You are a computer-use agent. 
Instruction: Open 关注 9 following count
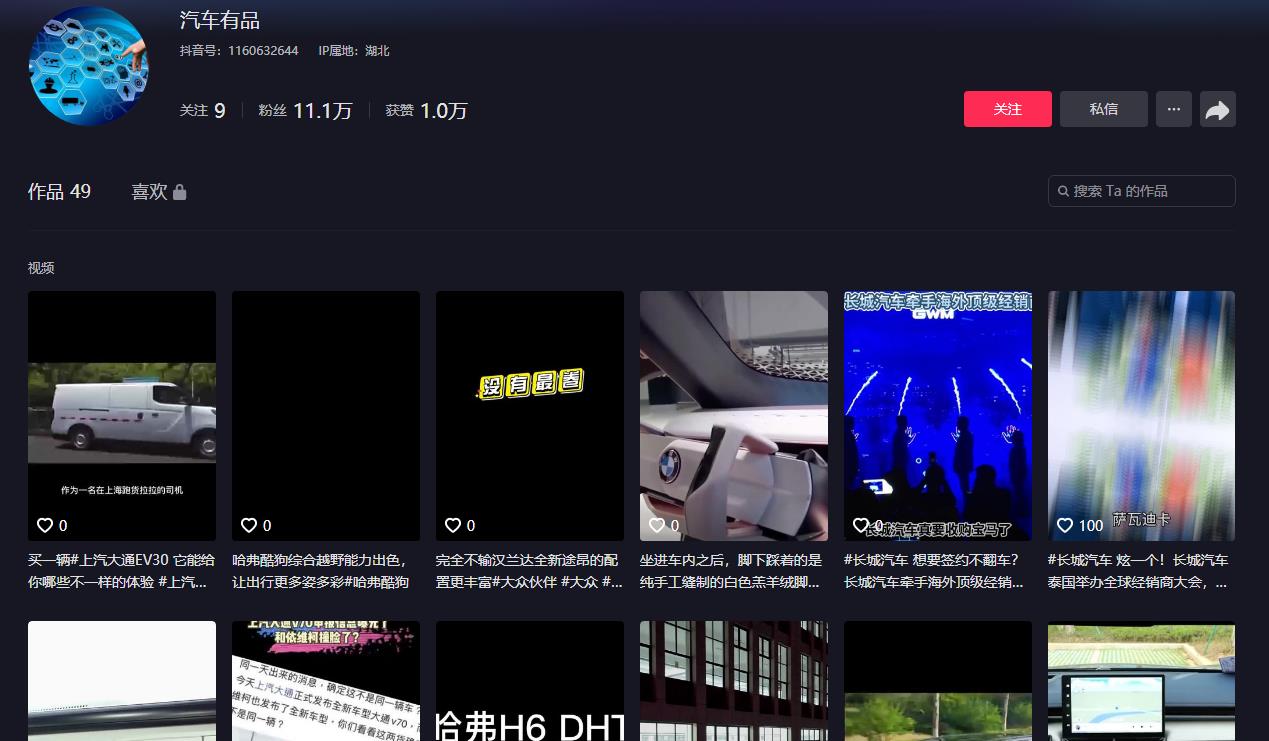(x=202, y=110)
